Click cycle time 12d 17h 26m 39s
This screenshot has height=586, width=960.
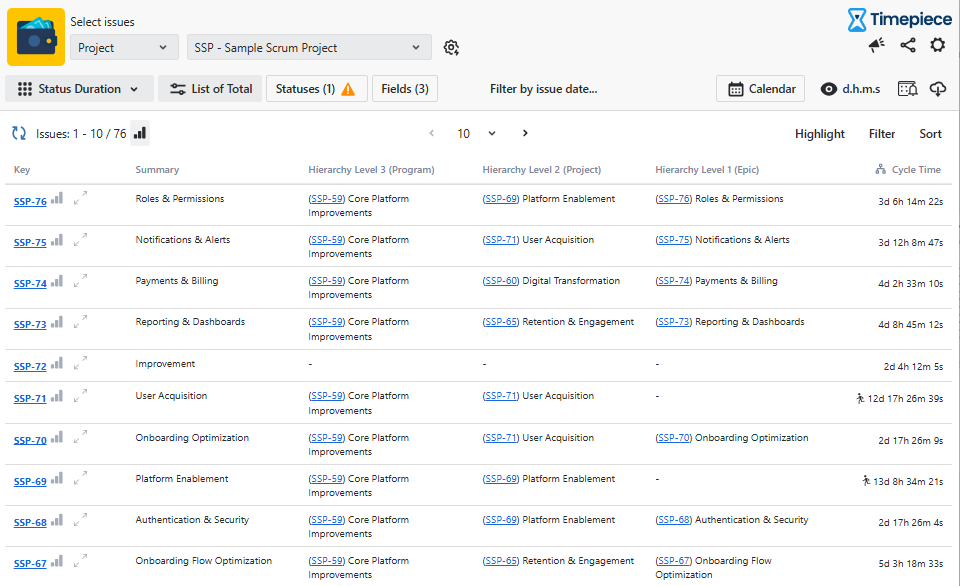tap(905, 399)
